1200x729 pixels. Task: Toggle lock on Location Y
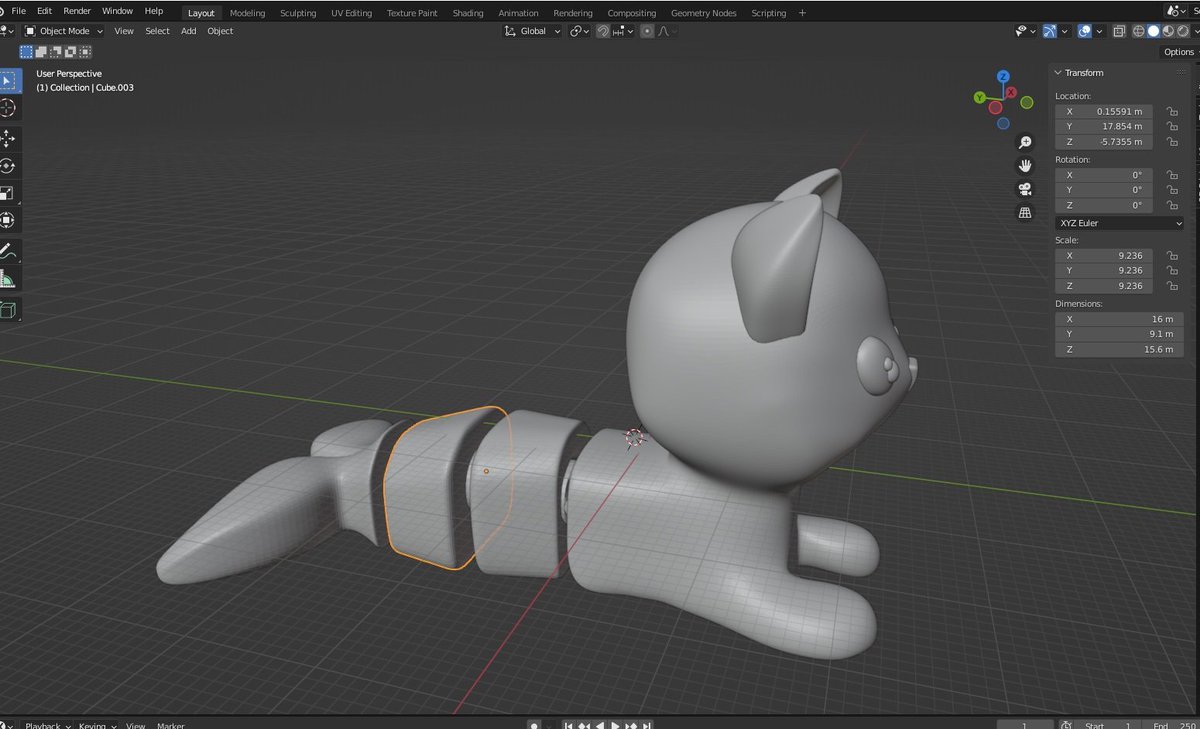(x=1172, y=127)
